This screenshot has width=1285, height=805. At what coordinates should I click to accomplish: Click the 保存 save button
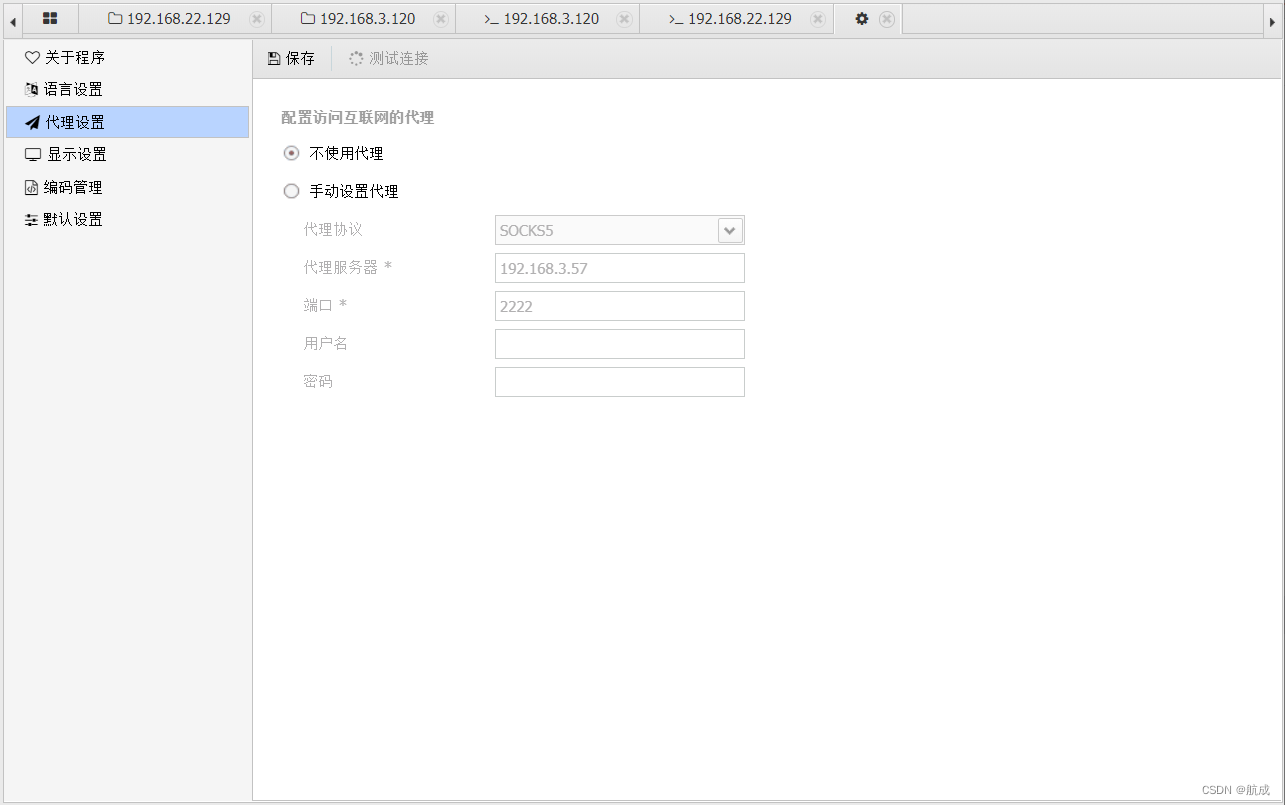291,59
